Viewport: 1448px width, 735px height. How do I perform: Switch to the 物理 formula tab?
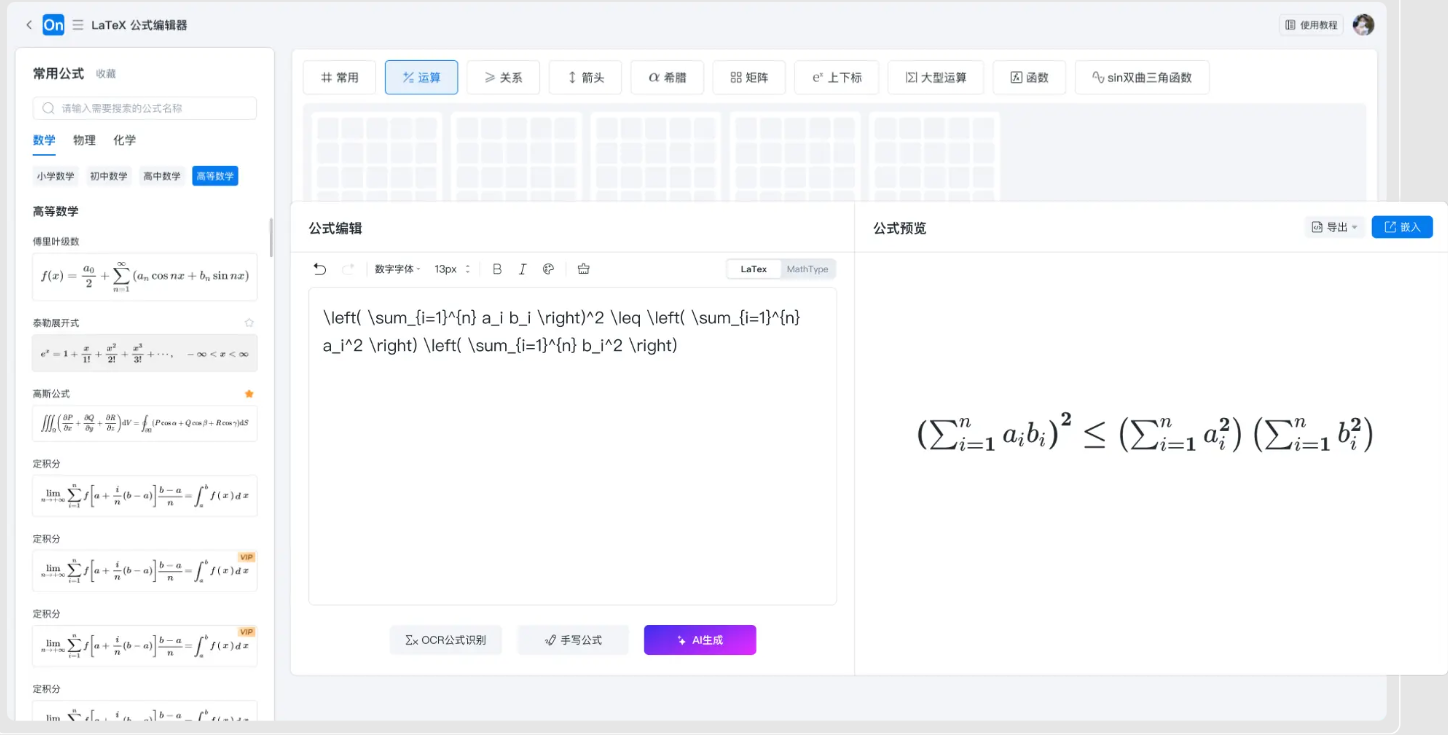84,140
